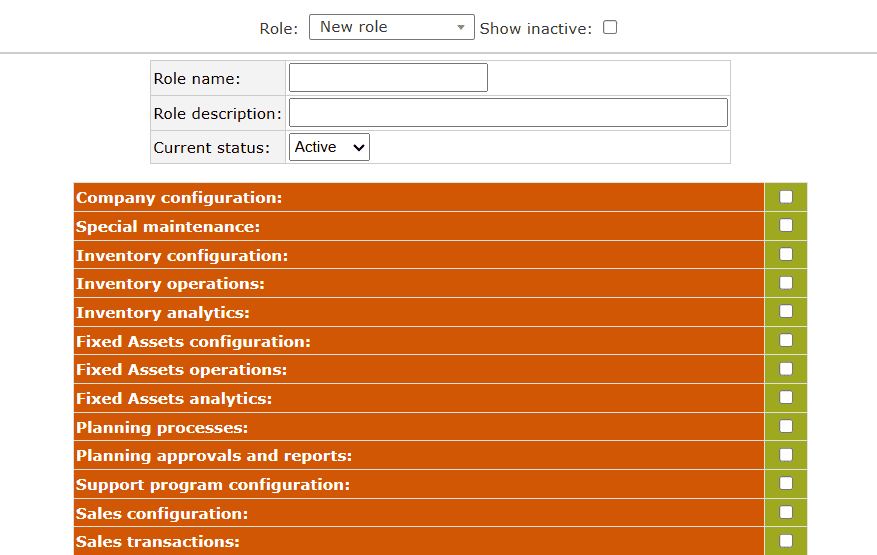Select the Planning processes checkbox
Screen dimensions: 877x555
(x=786, y=426)
